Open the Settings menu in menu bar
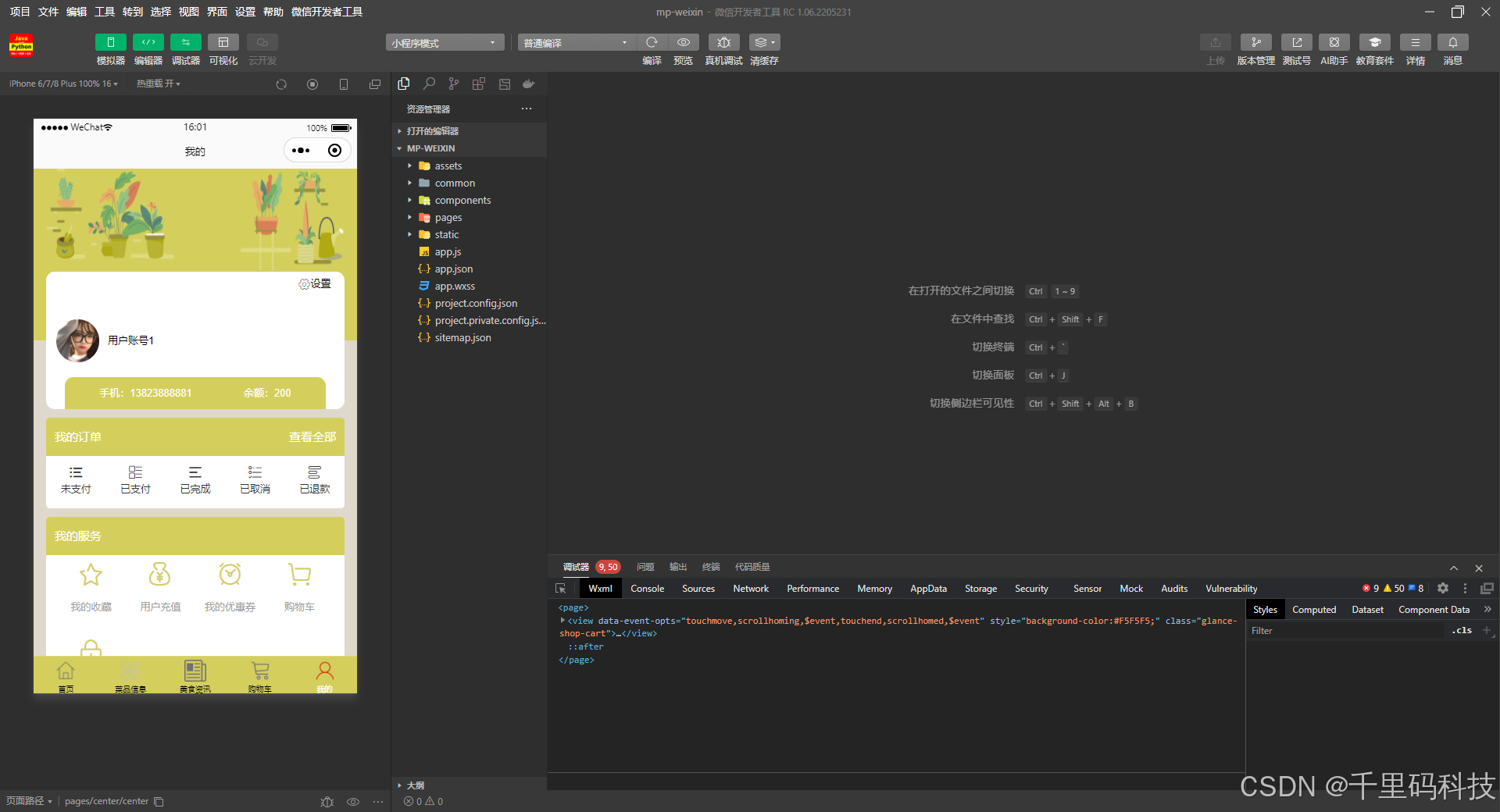The image size is (1500, 812). [x=245, y=12]
